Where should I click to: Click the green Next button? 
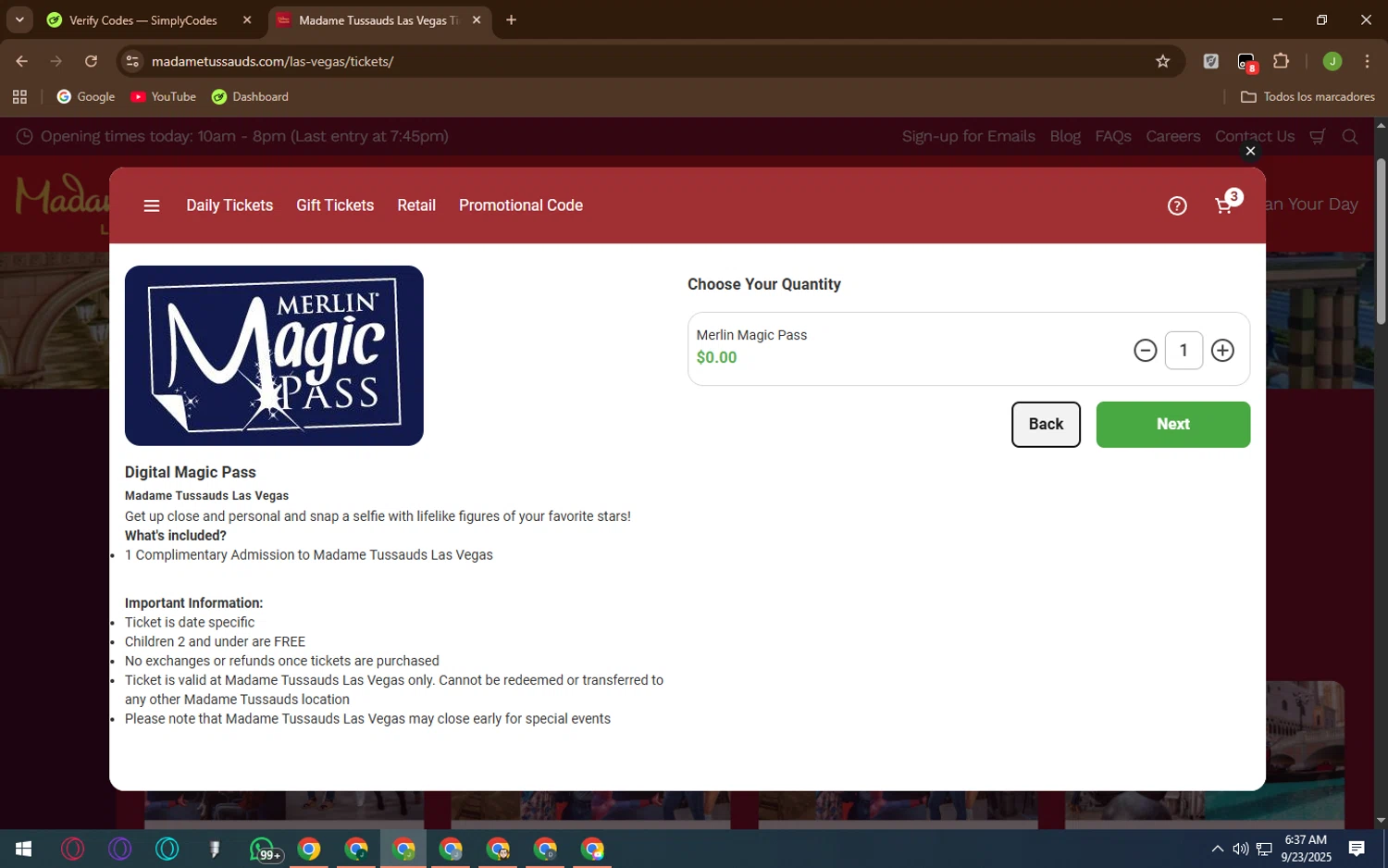[x=1172, y=424]
